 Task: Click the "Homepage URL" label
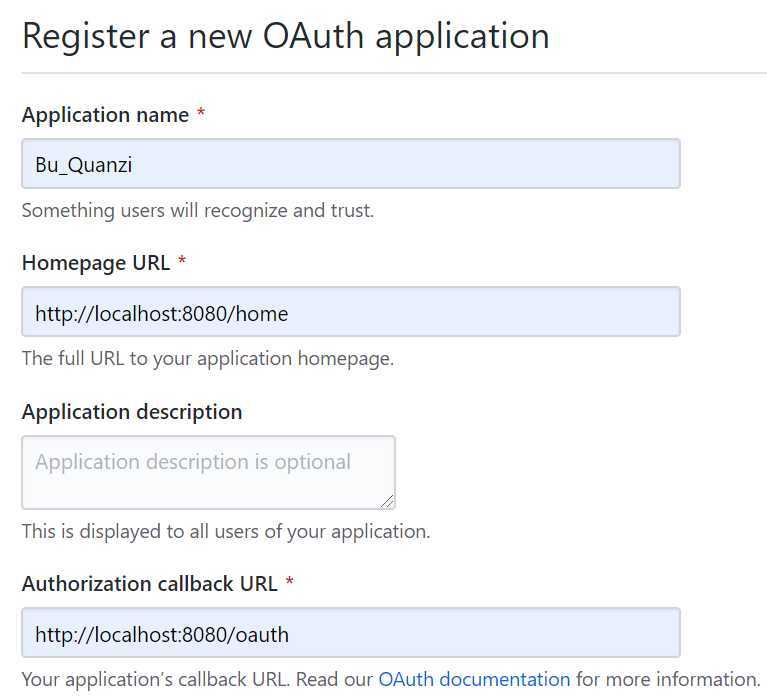96,263
